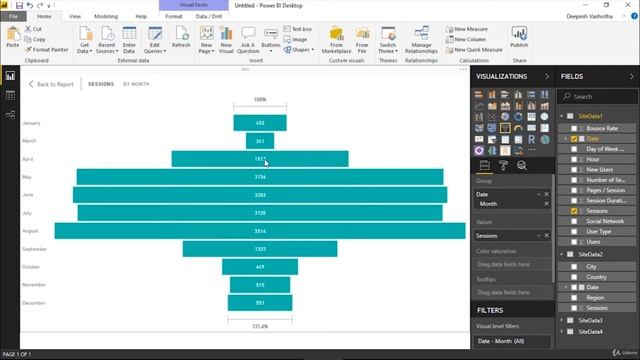Open the Fields well tab icon
The image size is (640, 360).
tap(484, 165)
